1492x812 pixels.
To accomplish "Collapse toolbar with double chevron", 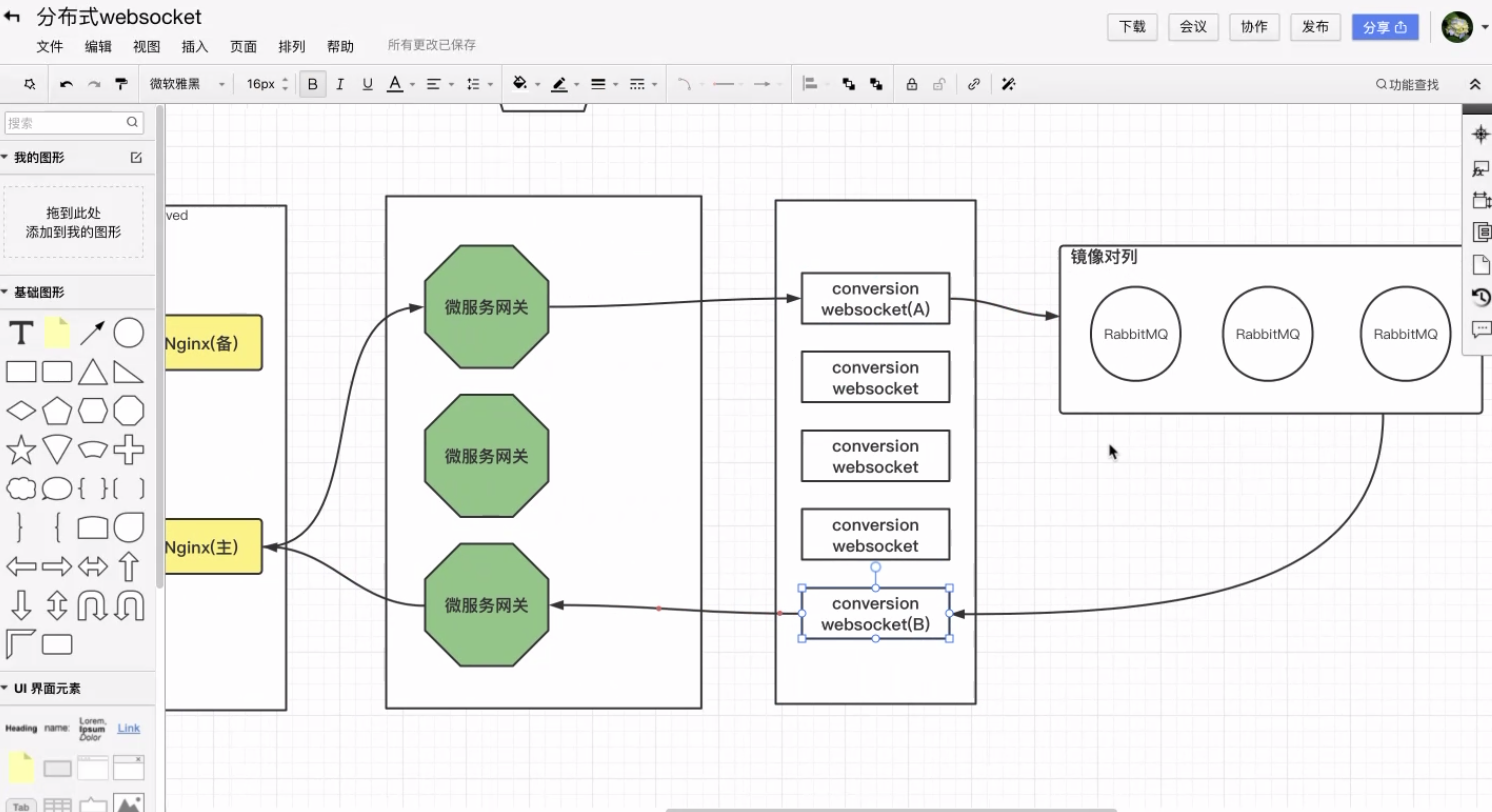I will [1474, 85].
